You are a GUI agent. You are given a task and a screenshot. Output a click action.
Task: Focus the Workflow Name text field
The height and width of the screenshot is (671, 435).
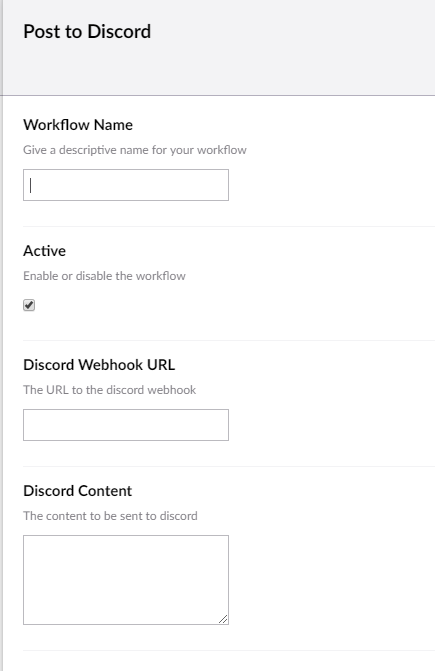(x=126, y=185)
